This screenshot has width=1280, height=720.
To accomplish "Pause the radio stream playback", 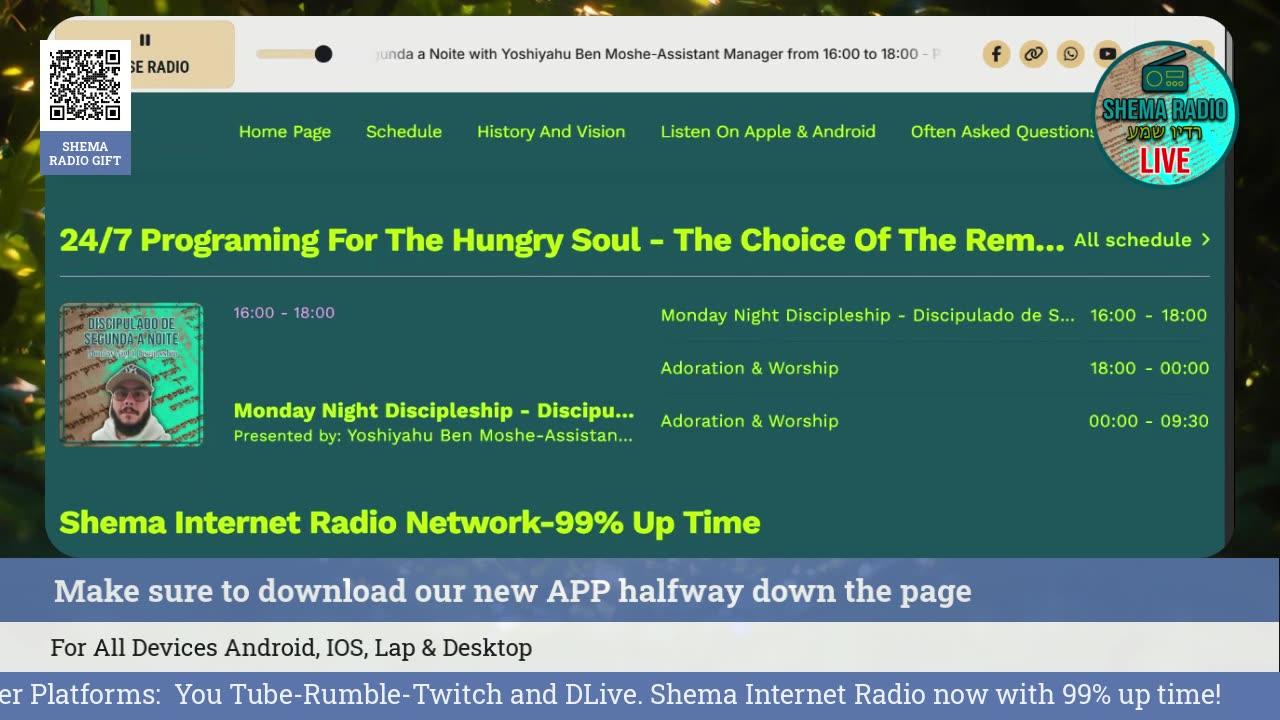I will (145, 40).
